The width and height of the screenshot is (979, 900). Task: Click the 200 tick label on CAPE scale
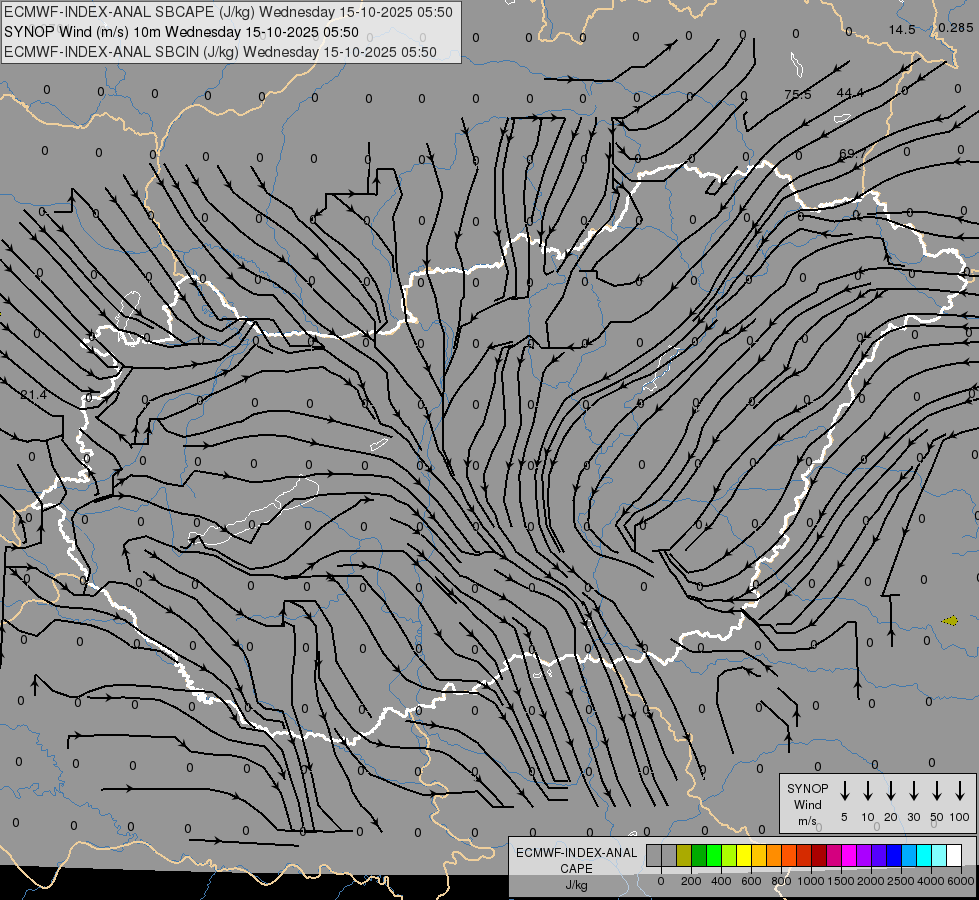[691, 881]
